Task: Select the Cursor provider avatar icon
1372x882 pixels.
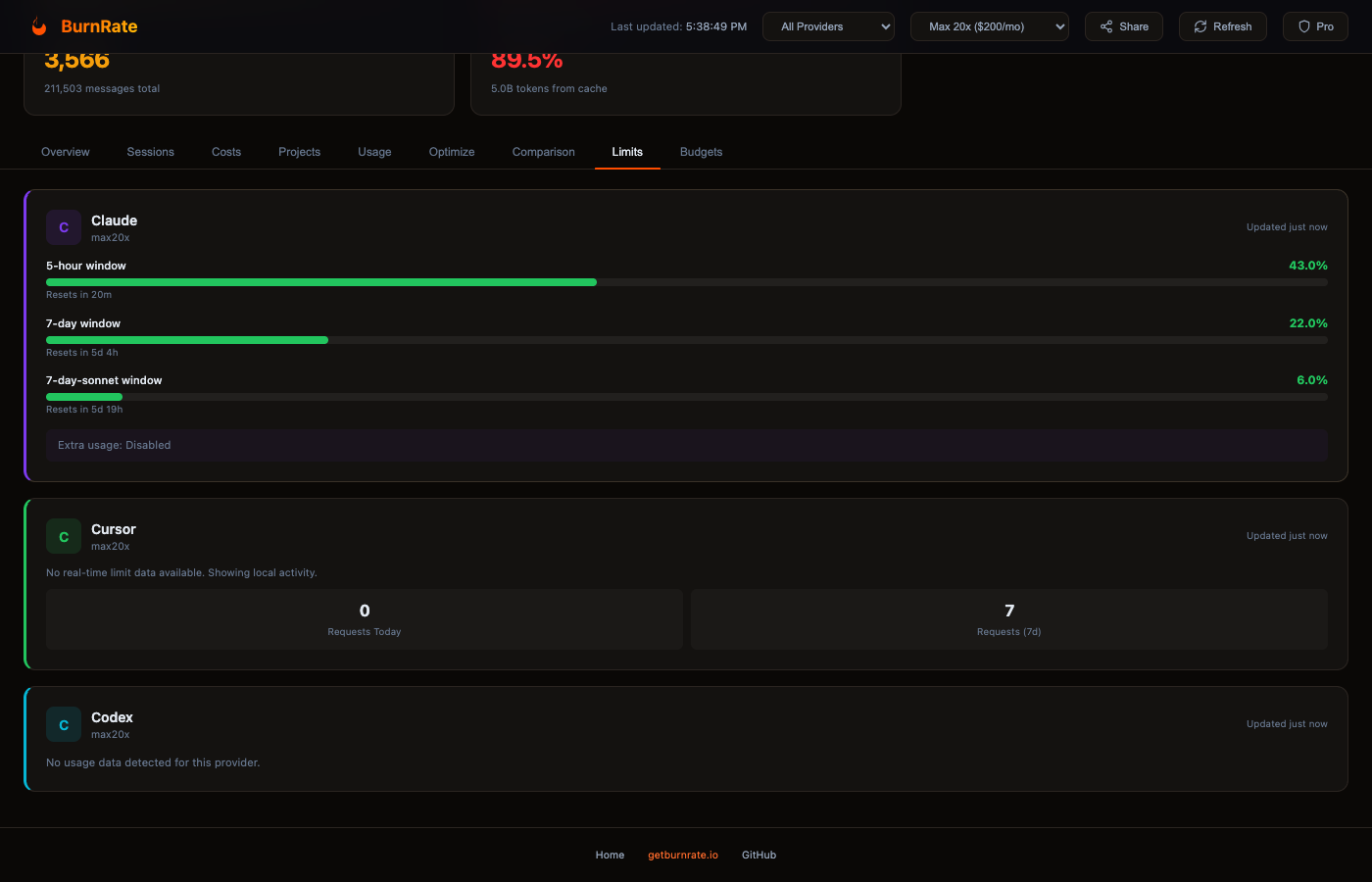Action: point(63,536)
